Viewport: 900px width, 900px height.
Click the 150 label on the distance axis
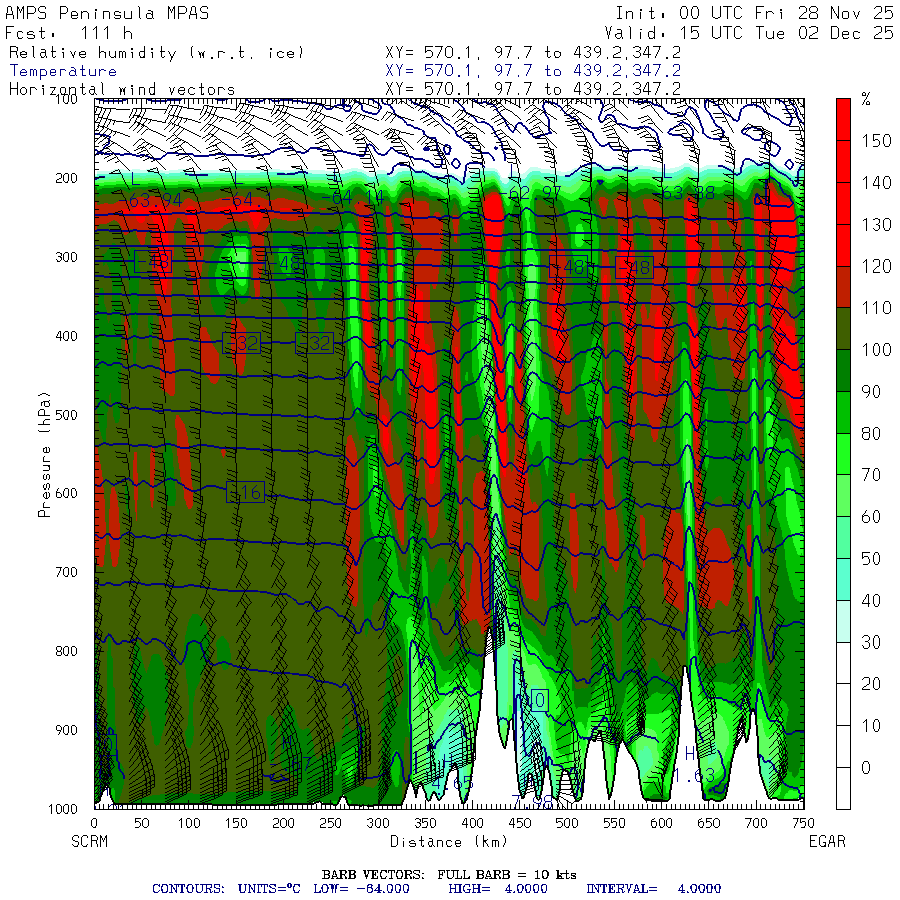pyautogui.click(x=236, y=823)
